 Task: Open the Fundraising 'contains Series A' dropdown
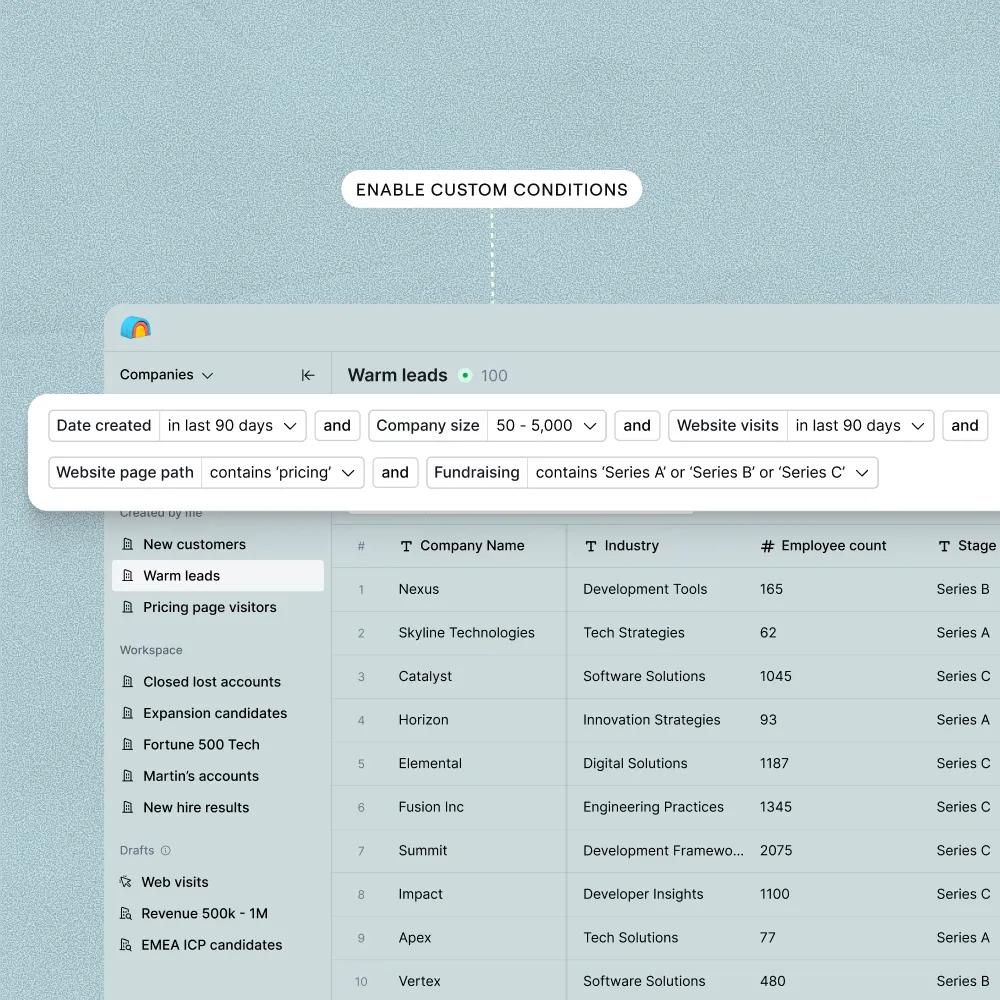702,473
